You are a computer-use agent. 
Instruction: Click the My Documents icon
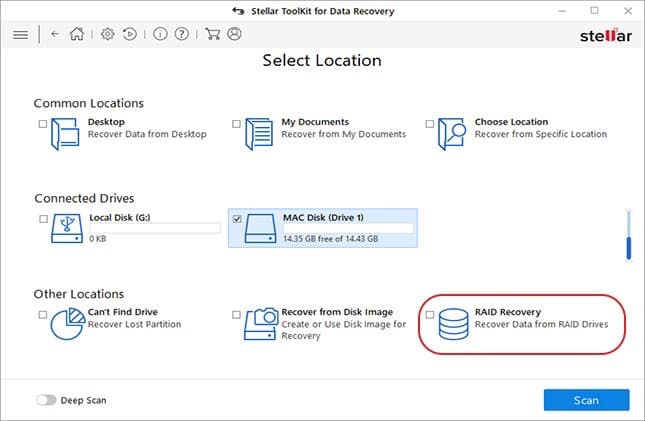pos(259,134)
